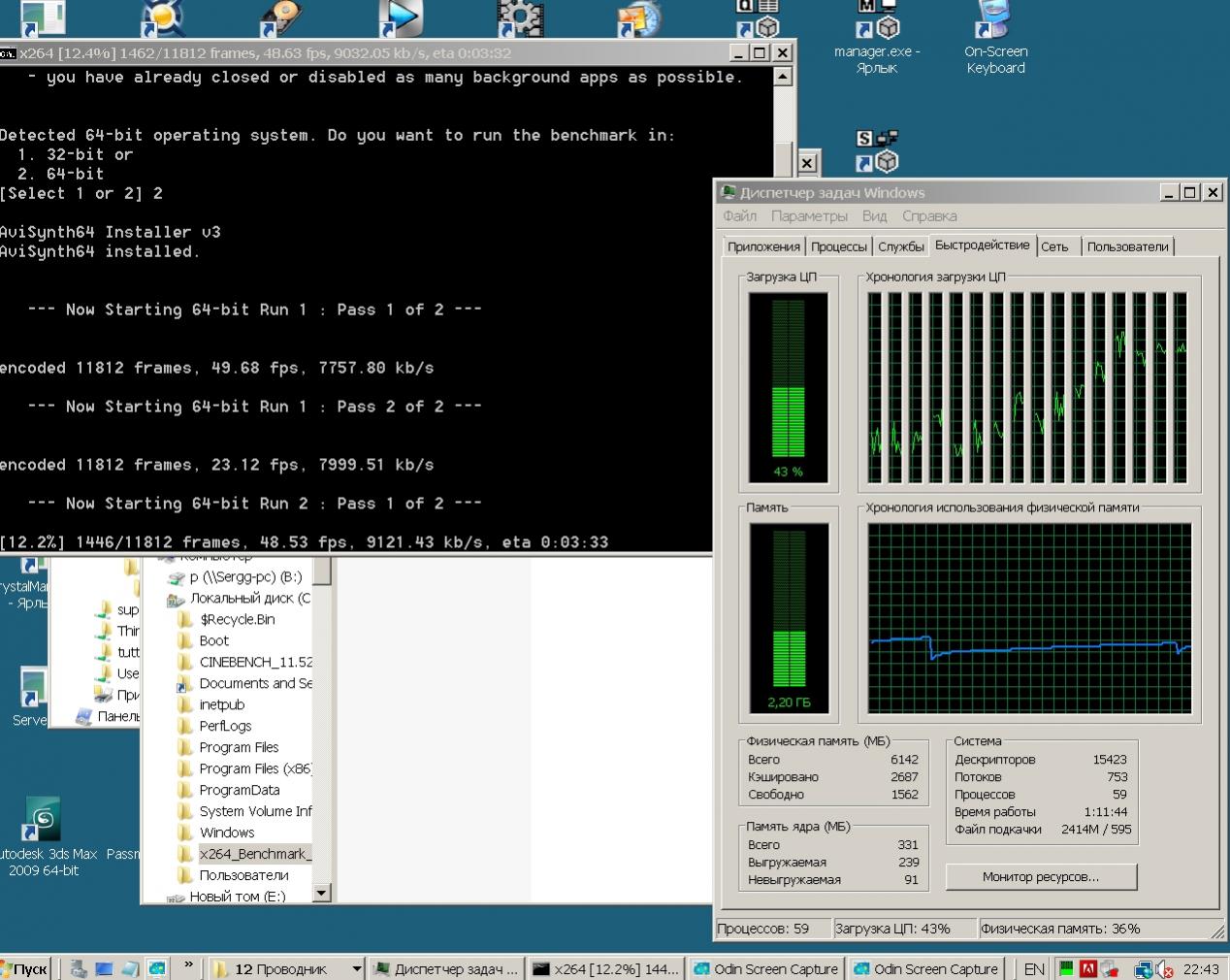Expand the Quick Launch overflow chevron
1230x980 pixels.
click(188, 966)
